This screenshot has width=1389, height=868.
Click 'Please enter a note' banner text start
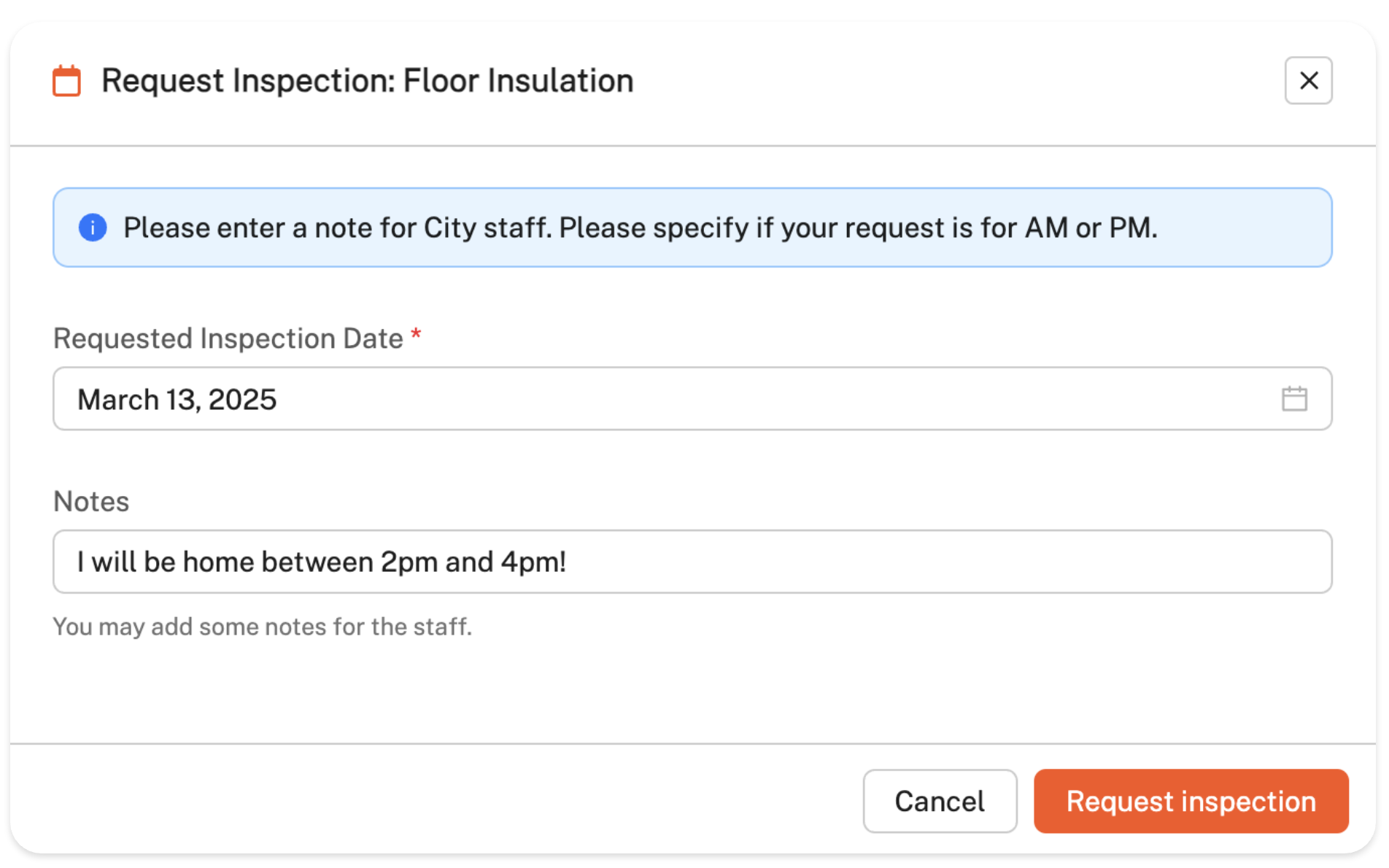point(216,228)
